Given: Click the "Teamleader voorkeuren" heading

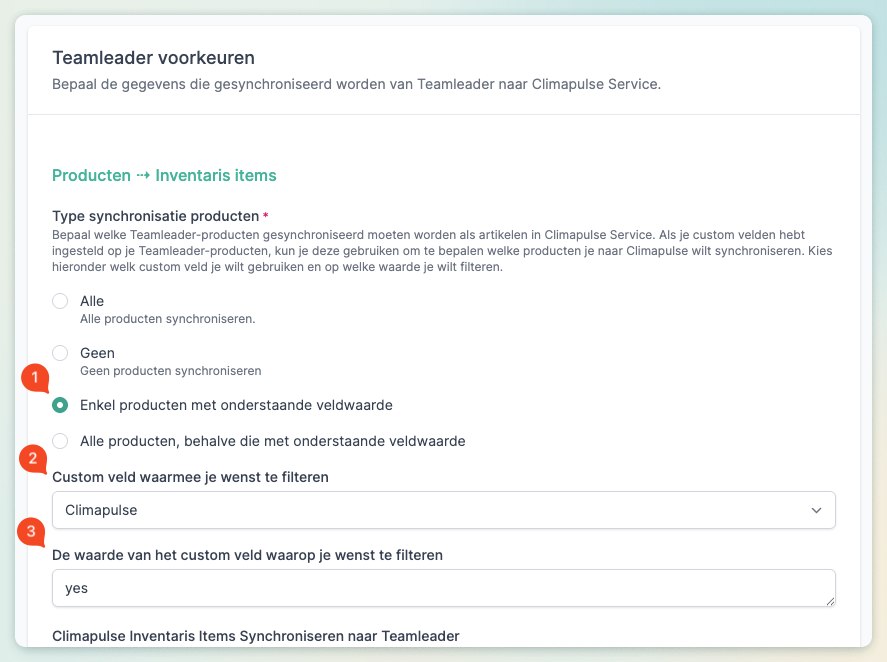Looking at the screenshot, I should click(153, 58).
